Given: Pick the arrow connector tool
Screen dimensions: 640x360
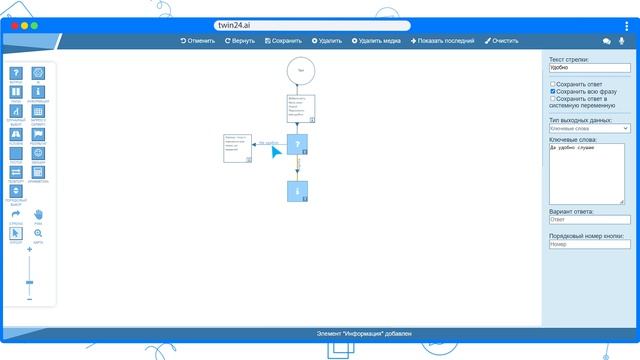Looking at the screenshot, I should click(16, 214).
